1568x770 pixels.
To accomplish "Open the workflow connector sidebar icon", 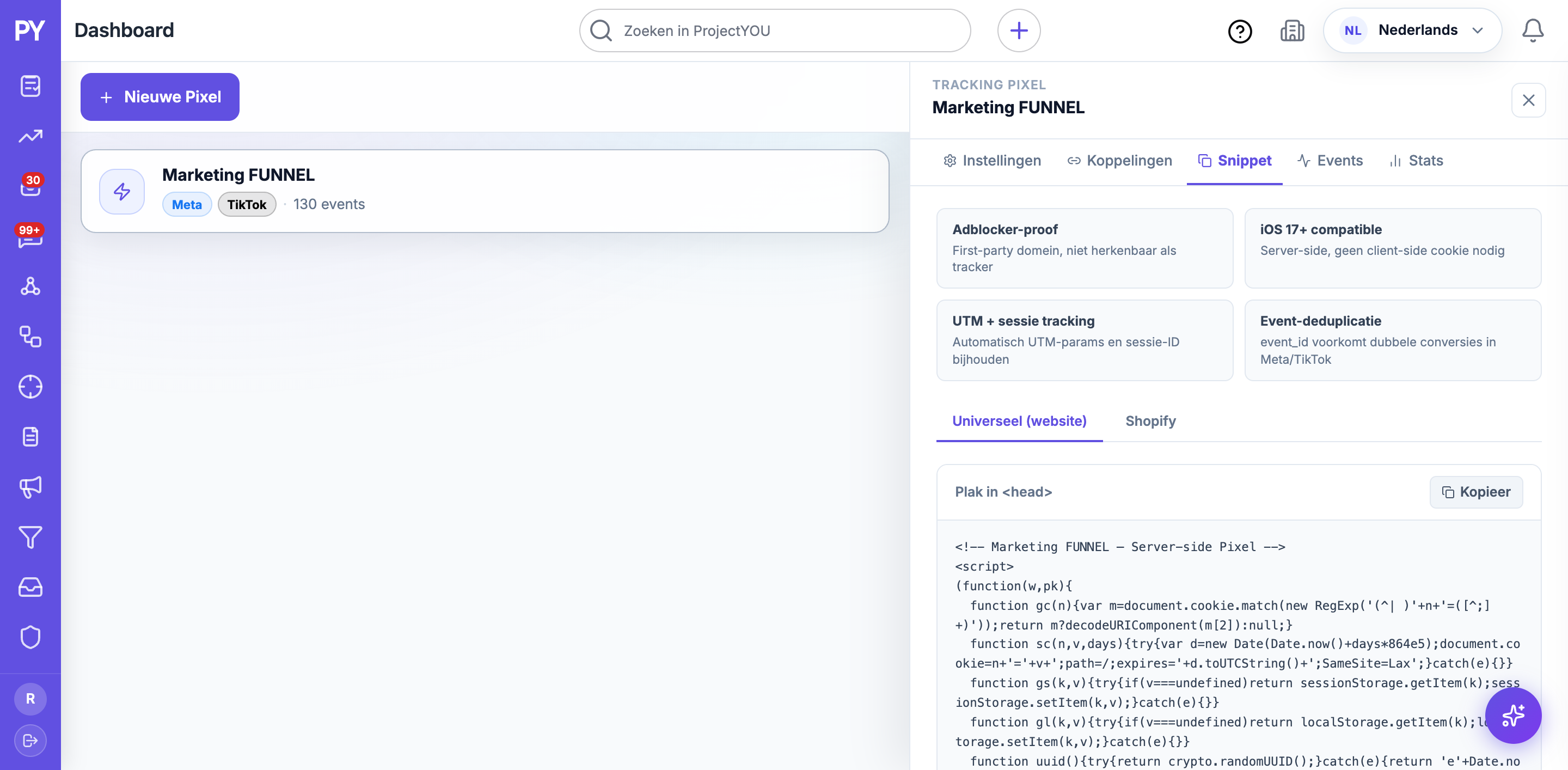I will pos(30,337).
